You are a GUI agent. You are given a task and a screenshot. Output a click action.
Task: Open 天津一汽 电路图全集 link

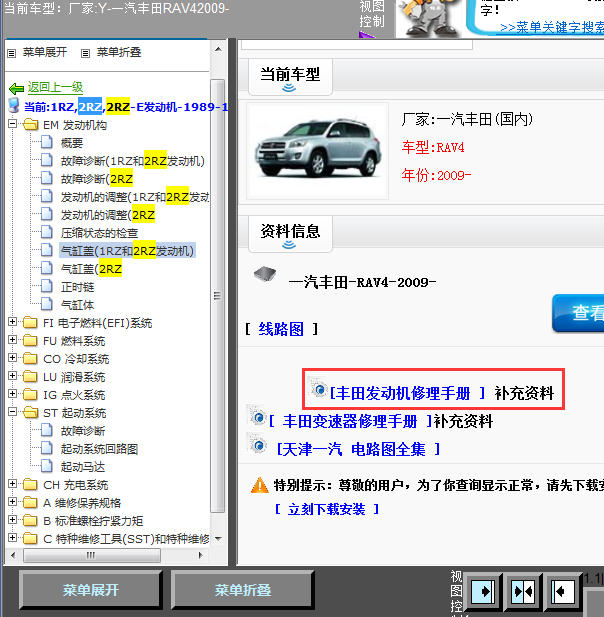pyautogui.click(x=358, y=449)
